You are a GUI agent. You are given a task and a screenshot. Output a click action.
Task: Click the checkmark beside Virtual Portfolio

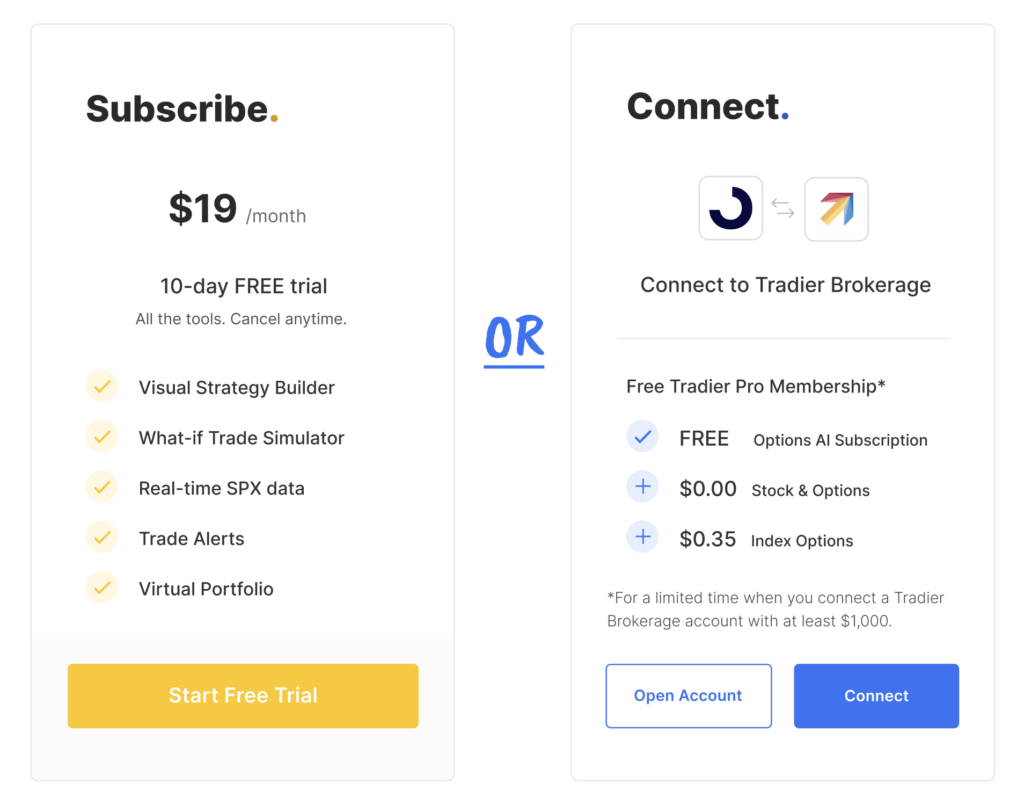click(x=102, y=587)
